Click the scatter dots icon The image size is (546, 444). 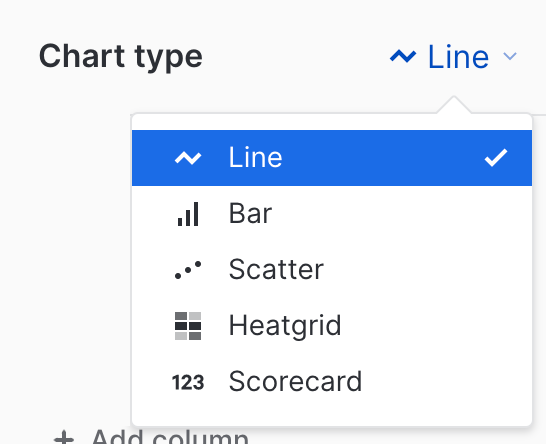coord(188,270)
